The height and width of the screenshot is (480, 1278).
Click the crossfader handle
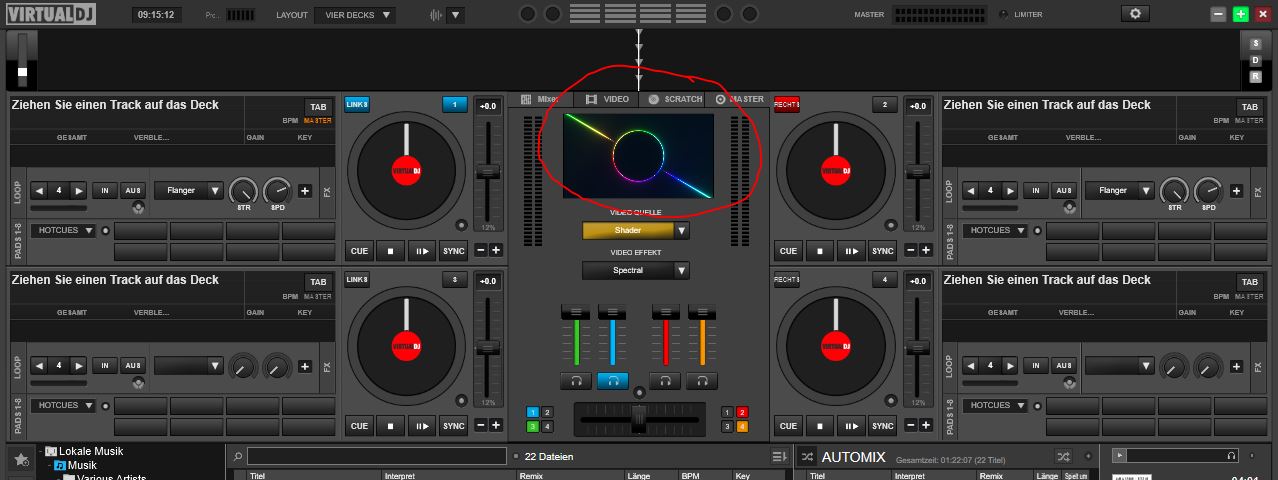point(638,419)
